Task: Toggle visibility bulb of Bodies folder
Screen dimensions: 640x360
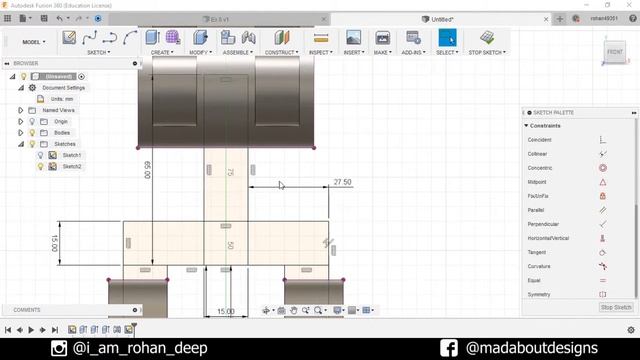Action: 32,133
